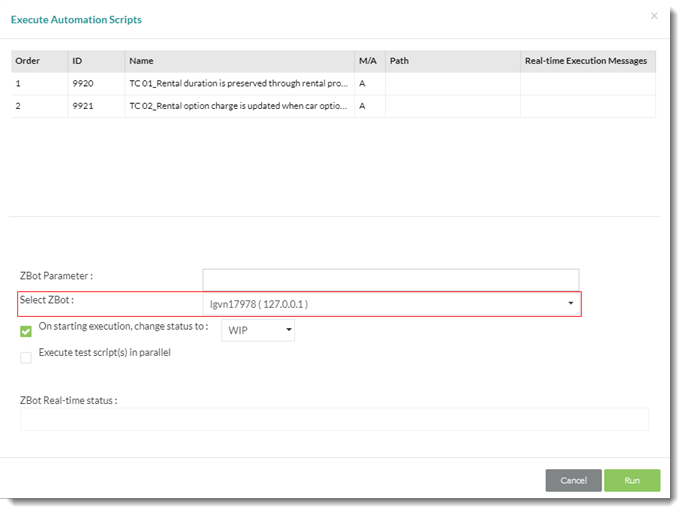
Task: Click the ID column header
Action: (x=77, y=61)
